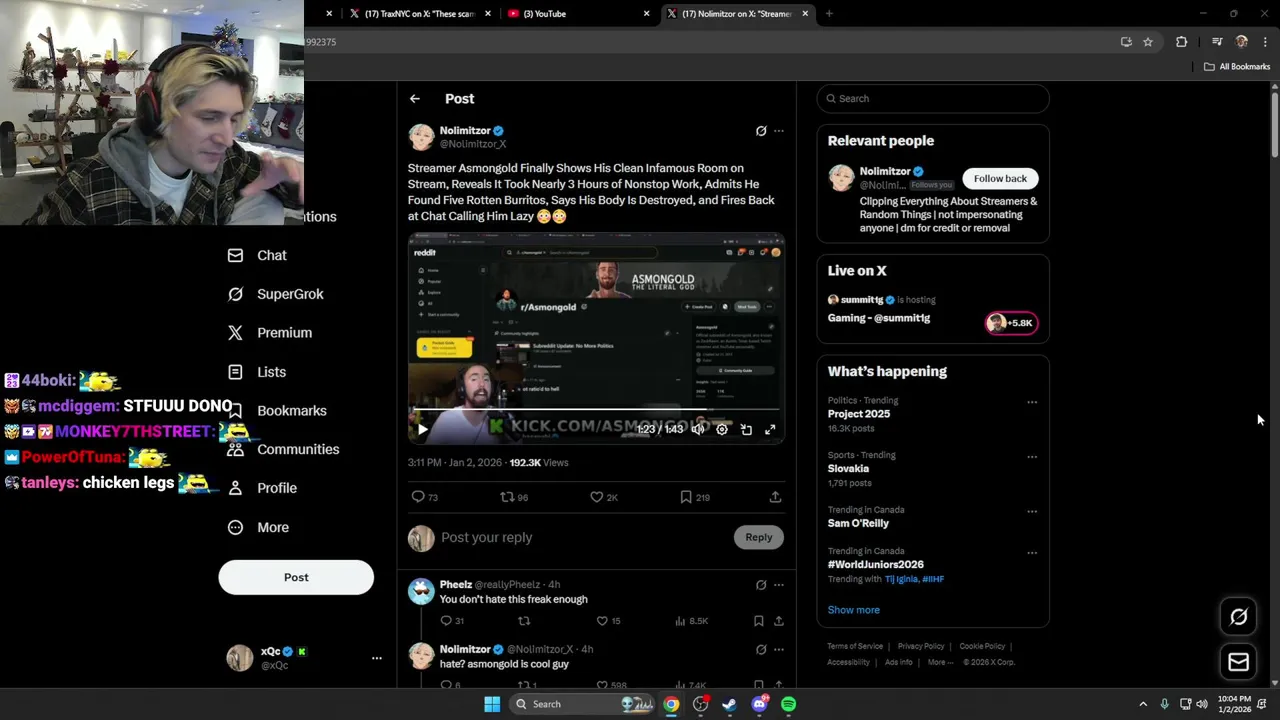Open more options for Sam O'Reilly trend
The image size is (1280, 720).
pyautogui.click(x=1032, y=512)
